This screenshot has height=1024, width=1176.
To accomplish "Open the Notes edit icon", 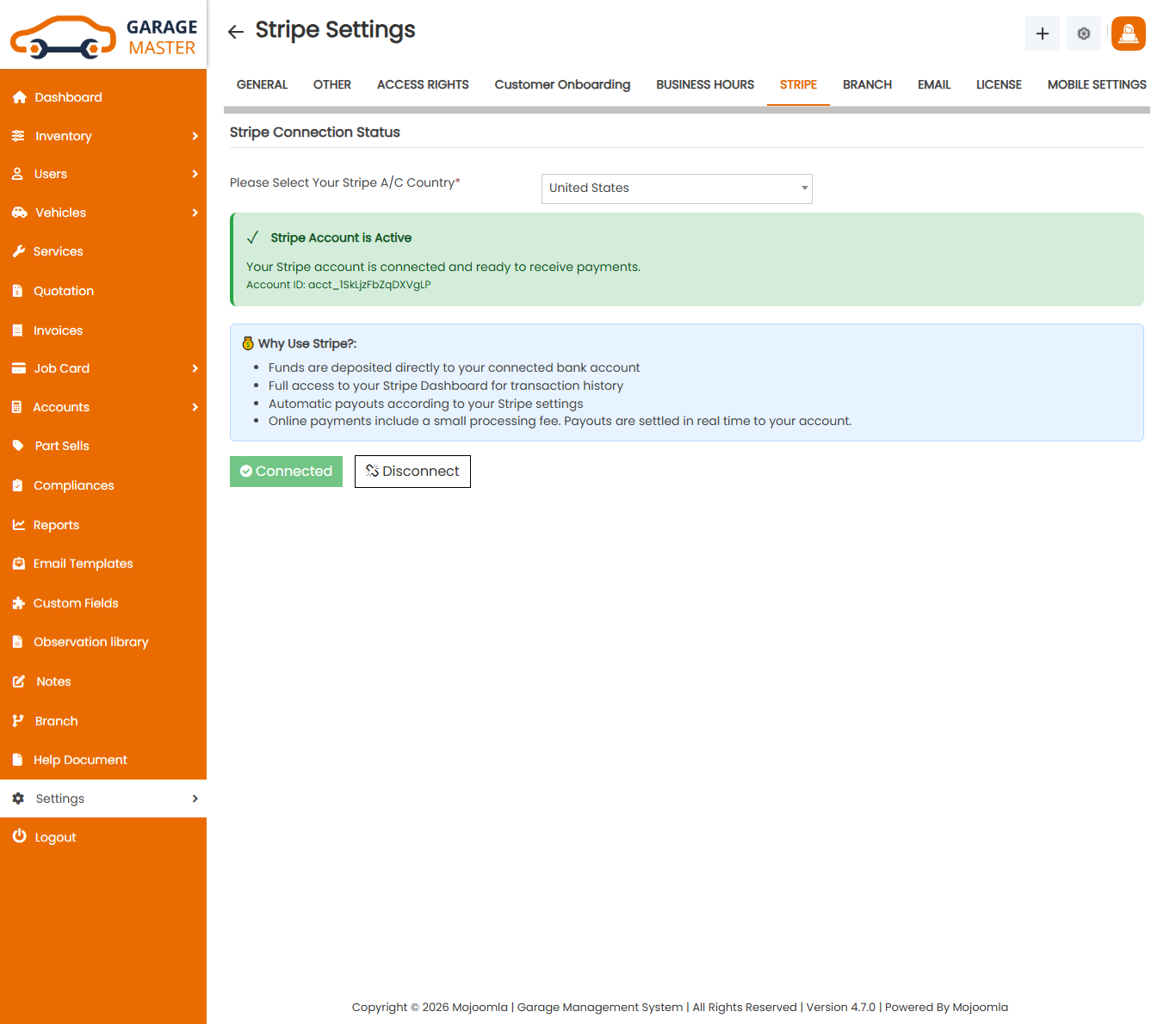I will (19, 681).
